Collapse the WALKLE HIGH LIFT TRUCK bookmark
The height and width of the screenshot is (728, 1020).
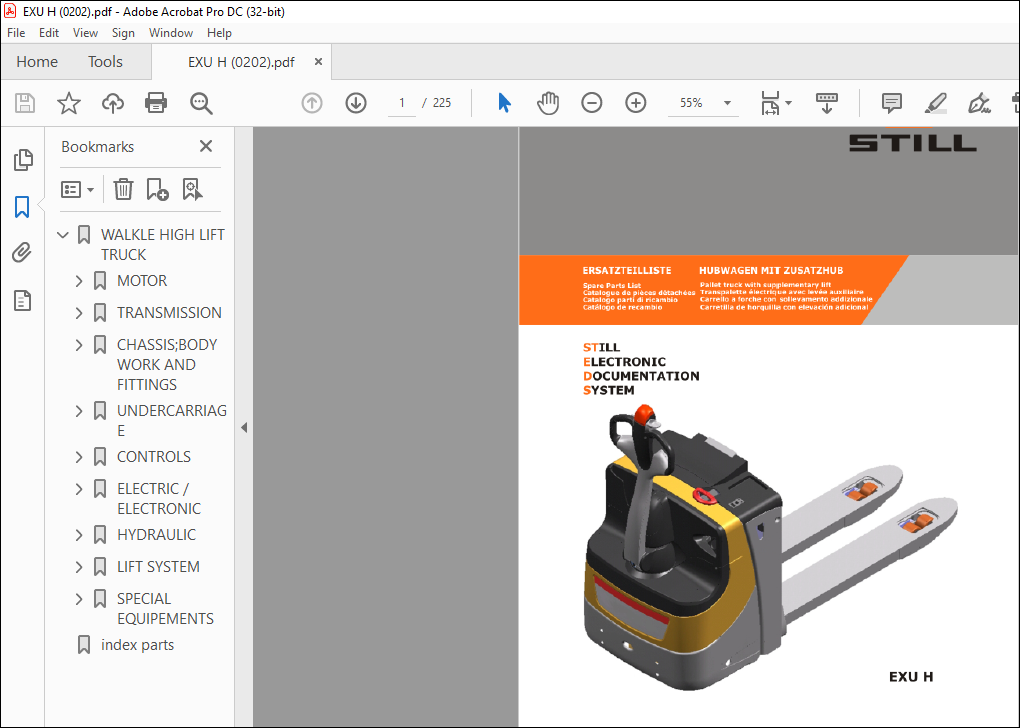coord(63,235)
